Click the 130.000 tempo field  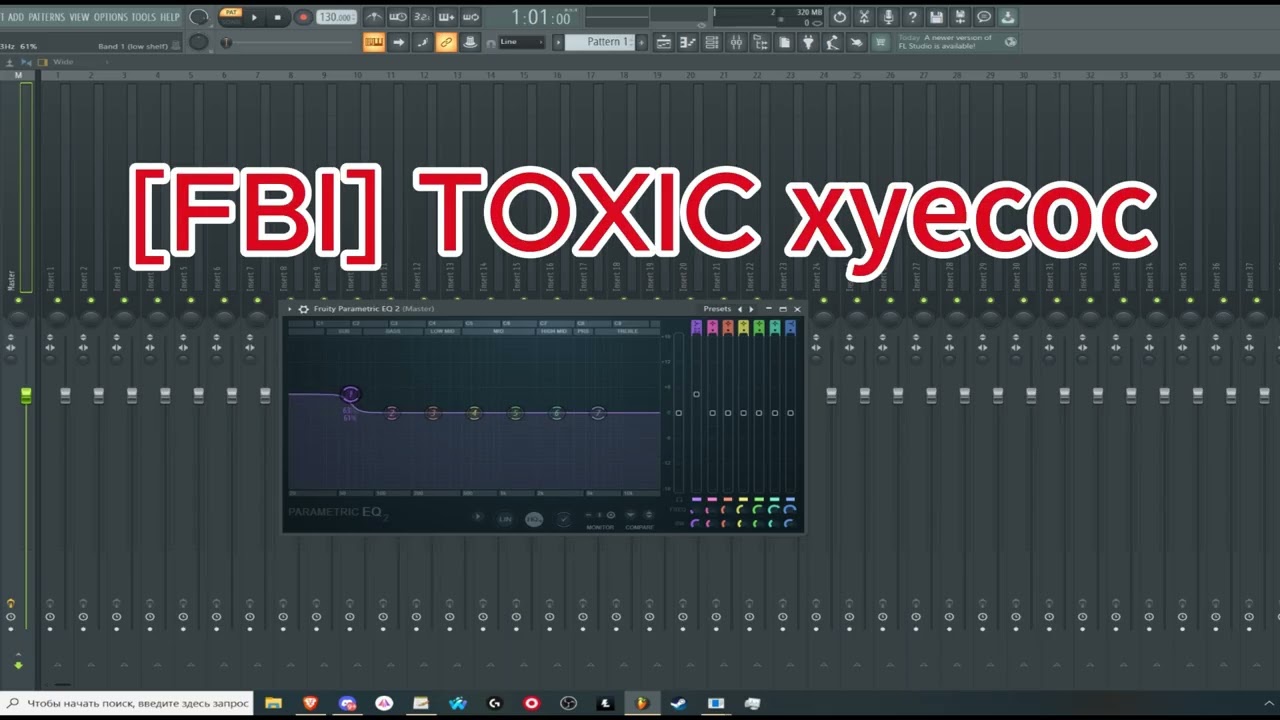(336, 18)
